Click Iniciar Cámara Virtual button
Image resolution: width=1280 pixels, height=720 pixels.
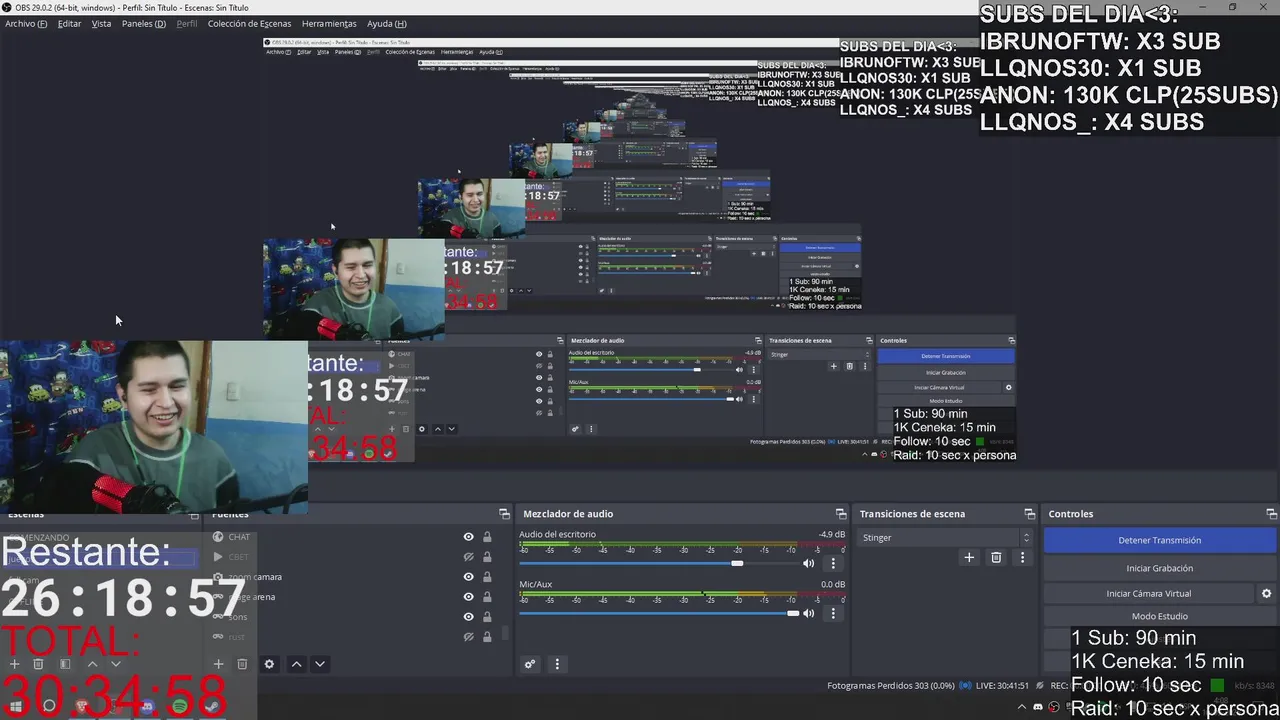click(x=1148, y=594)
